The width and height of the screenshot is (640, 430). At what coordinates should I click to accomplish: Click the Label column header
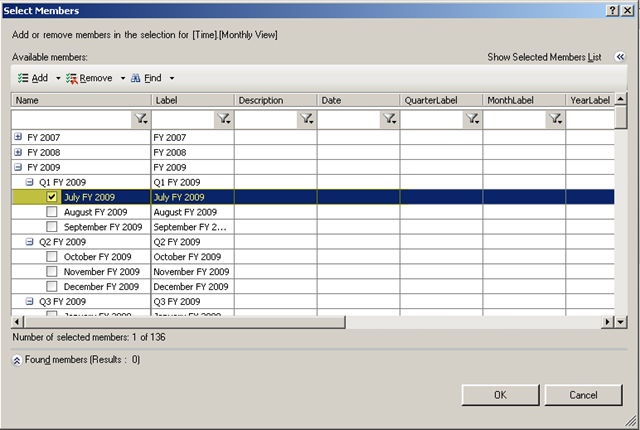tap(193, 100)
